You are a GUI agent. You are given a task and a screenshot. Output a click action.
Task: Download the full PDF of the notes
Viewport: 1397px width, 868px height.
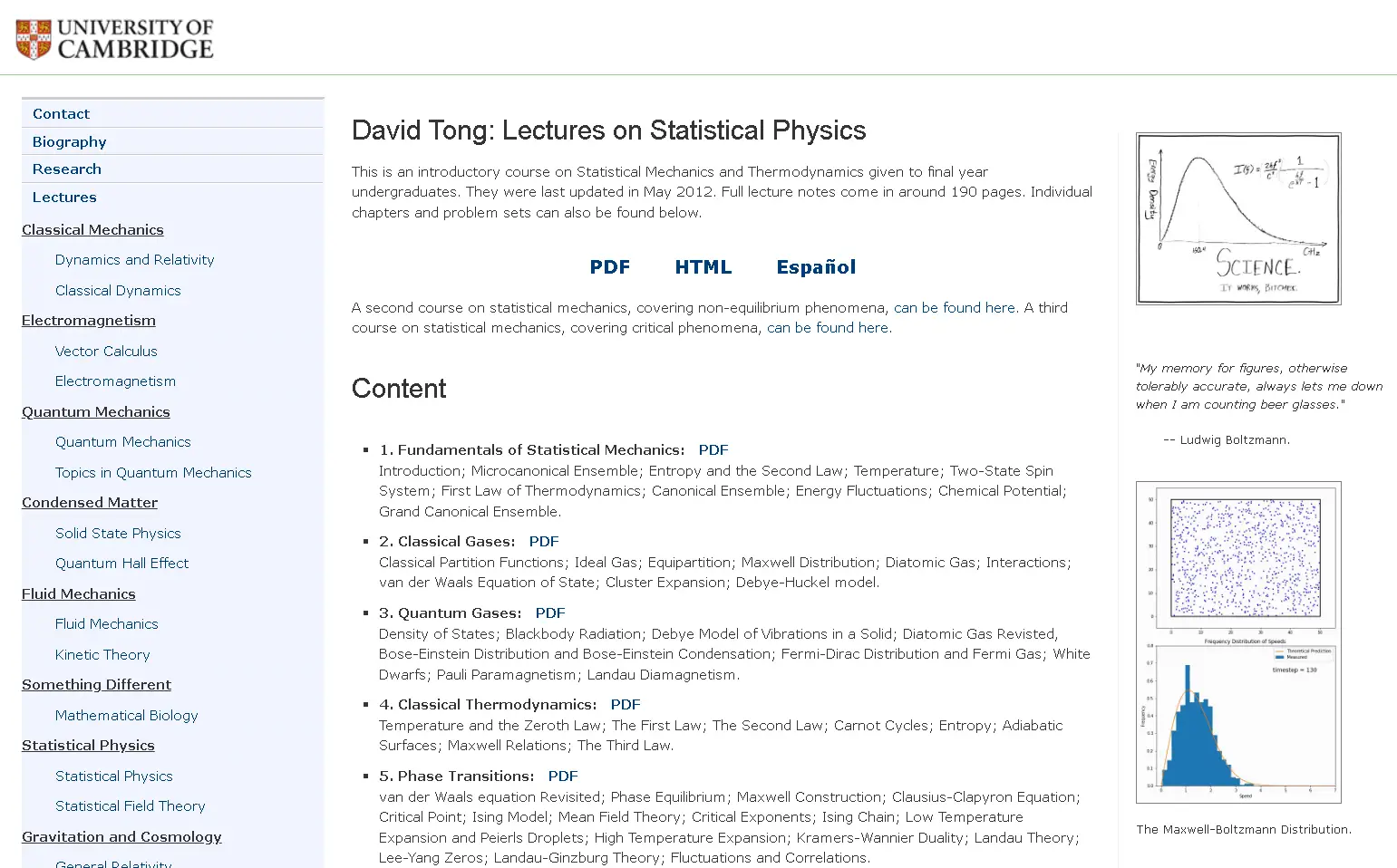pos(609,266)
